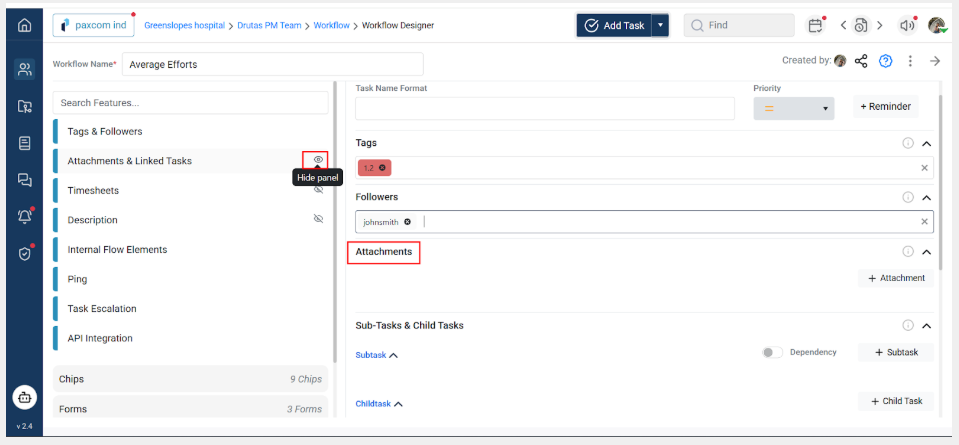Hide the Attachments & Linked Tasks panel
Image resolution: width=959 pixels, height=445 pixels.
coord(318,160)
